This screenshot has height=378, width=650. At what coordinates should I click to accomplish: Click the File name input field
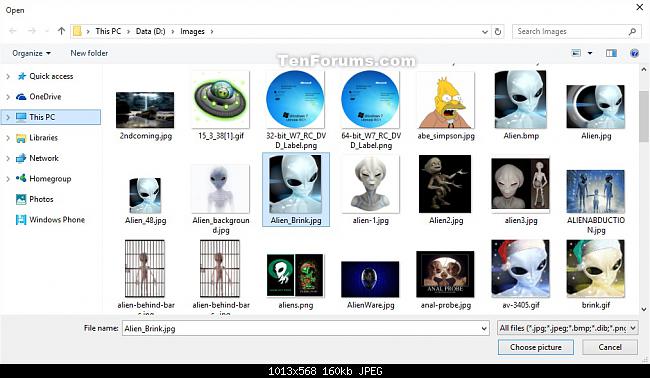[301, 328]
